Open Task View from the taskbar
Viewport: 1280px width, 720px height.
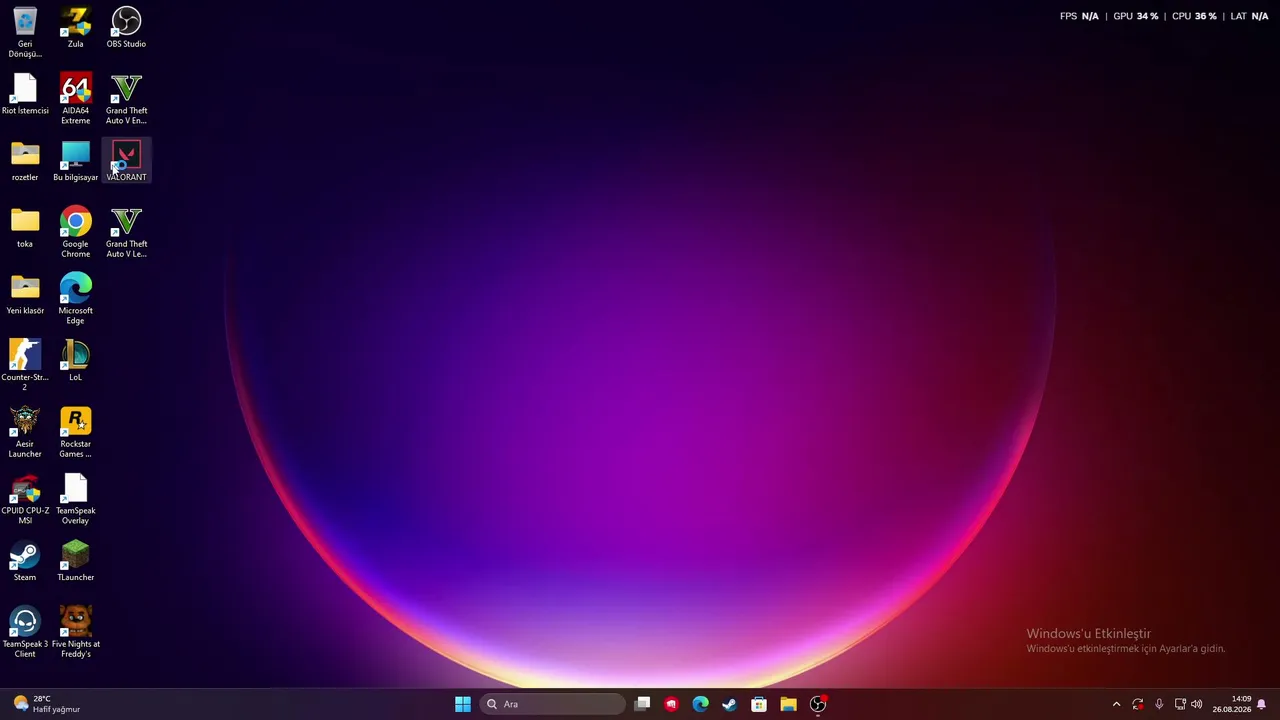click(x=642, y=704)
